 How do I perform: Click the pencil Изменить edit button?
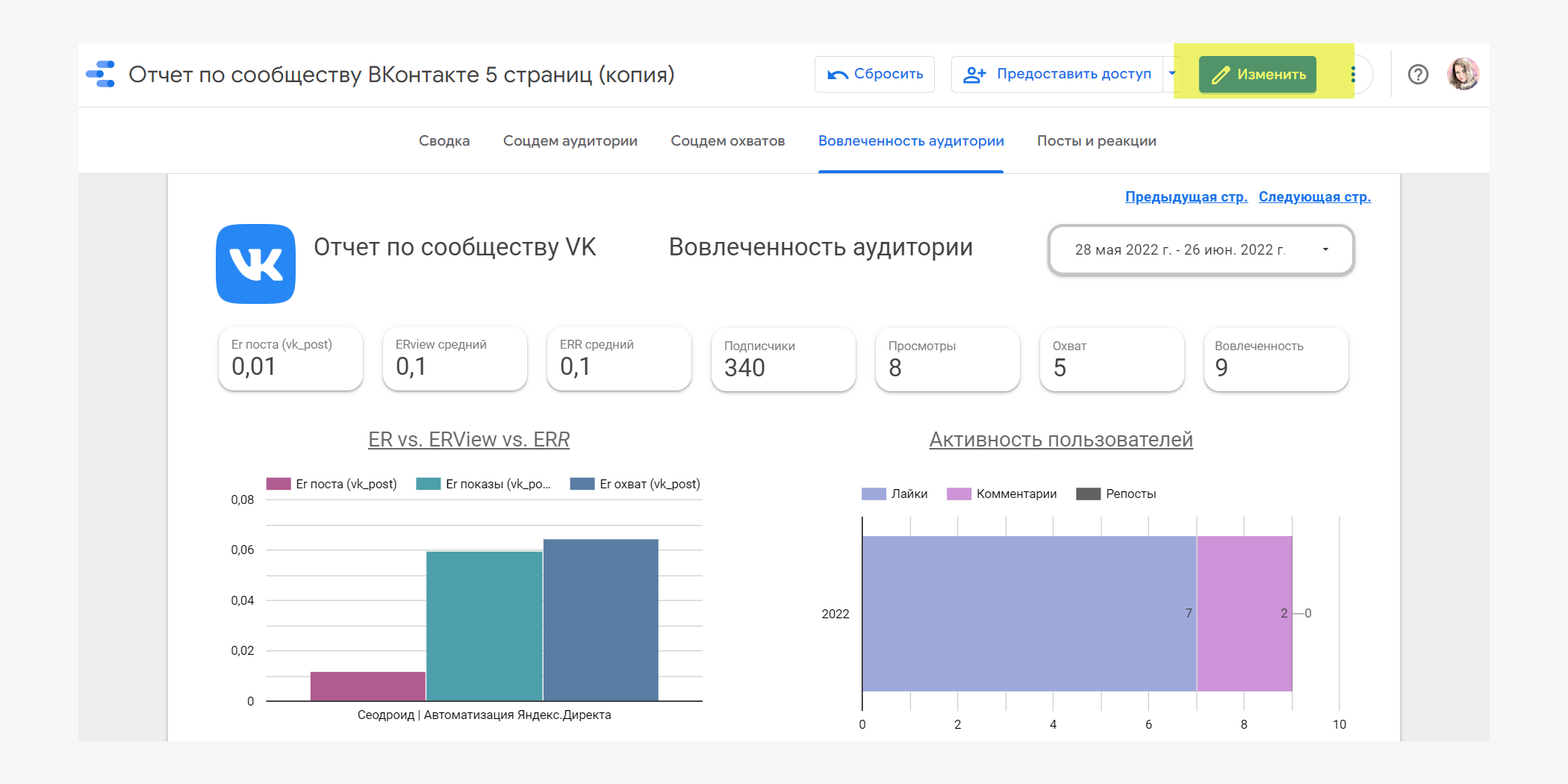1257,75
